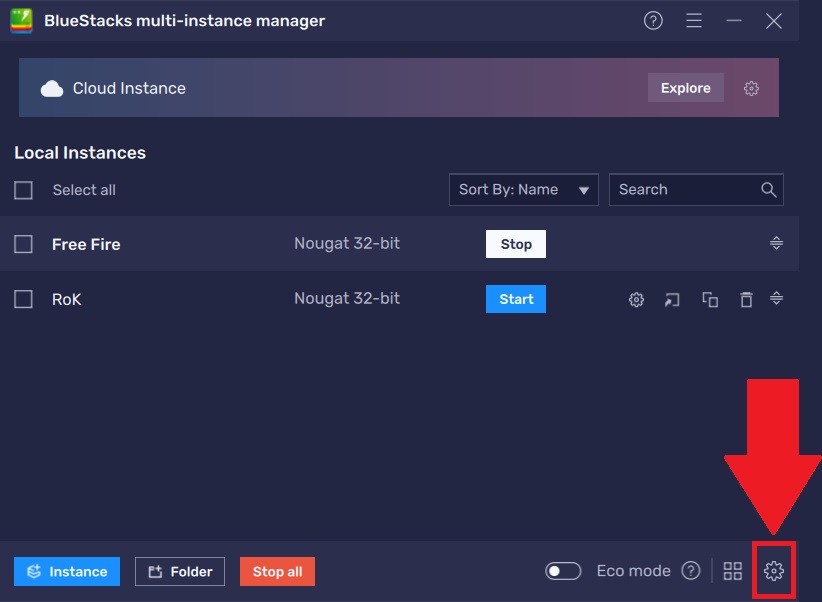Create desktop shortcut for RoK instance
Image resolution: width=822 pixels, height=602 pixels.
672,299
